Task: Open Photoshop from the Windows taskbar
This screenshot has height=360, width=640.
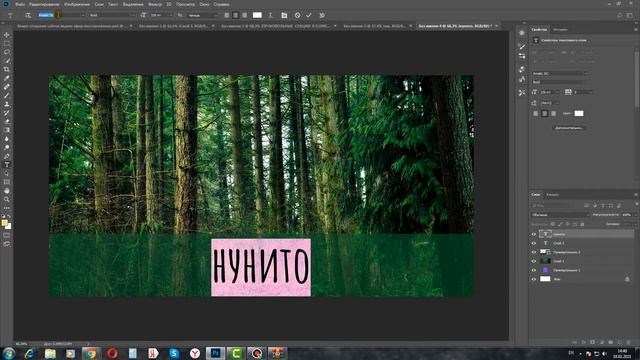Action: [x=215, y=353]
